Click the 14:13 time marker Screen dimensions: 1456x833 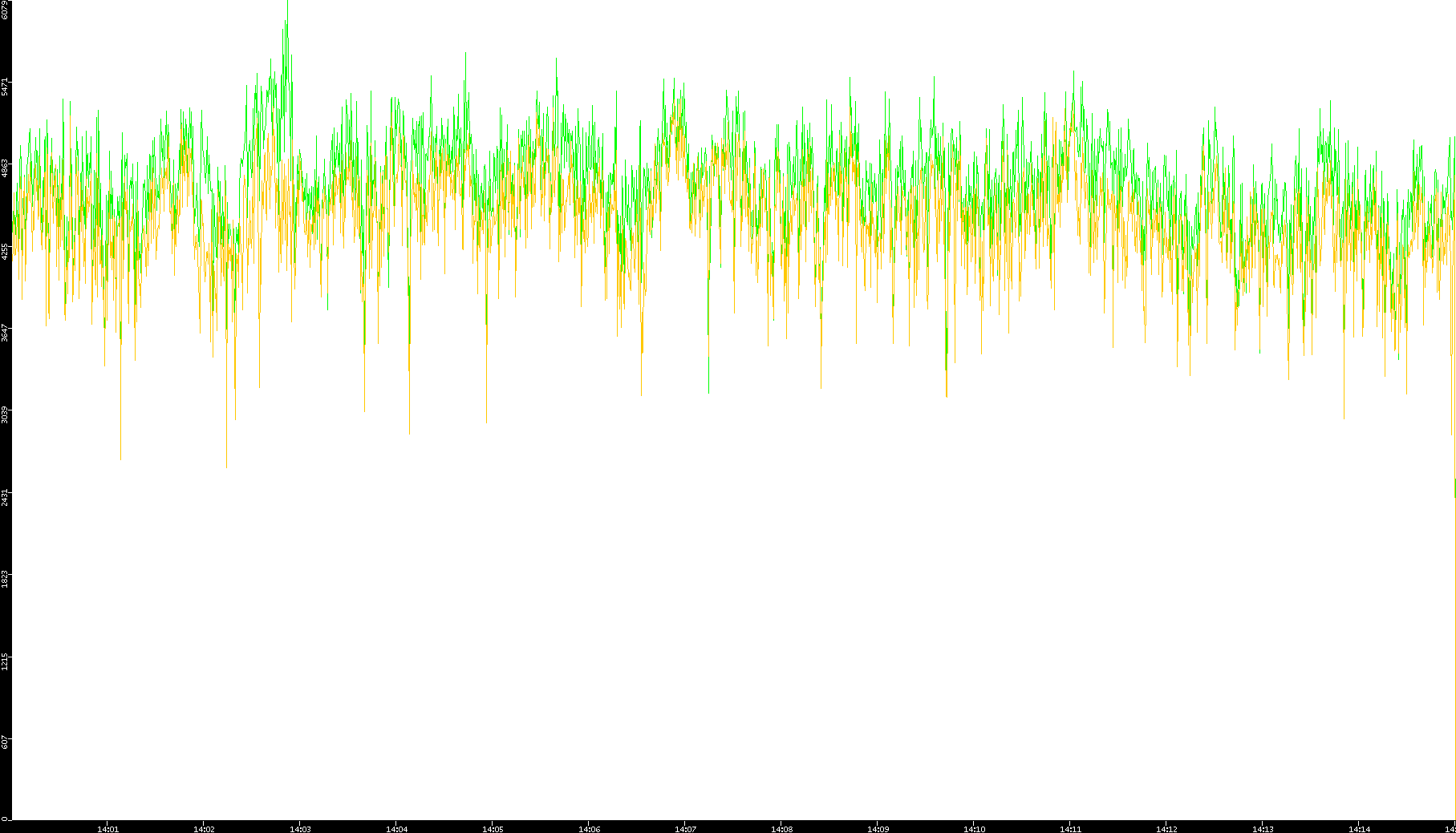point(1263,828)
